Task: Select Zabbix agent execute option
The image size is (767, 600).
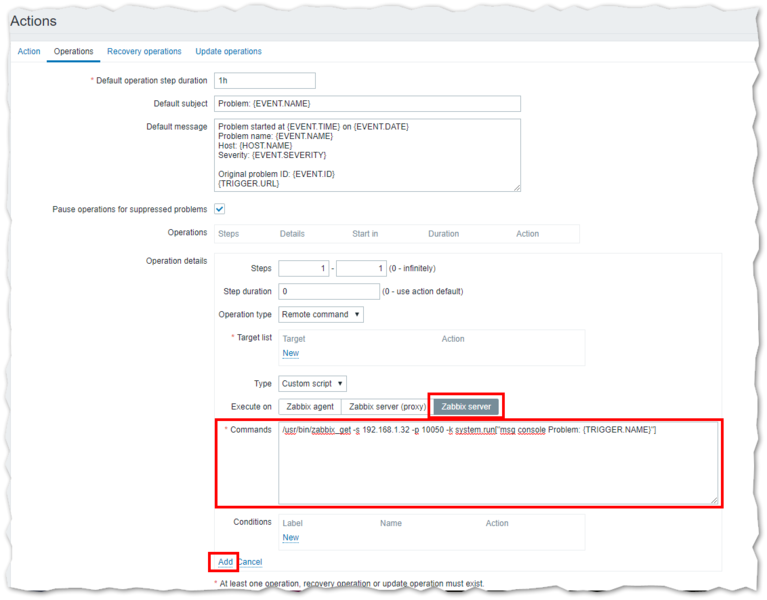Action: 310,407
